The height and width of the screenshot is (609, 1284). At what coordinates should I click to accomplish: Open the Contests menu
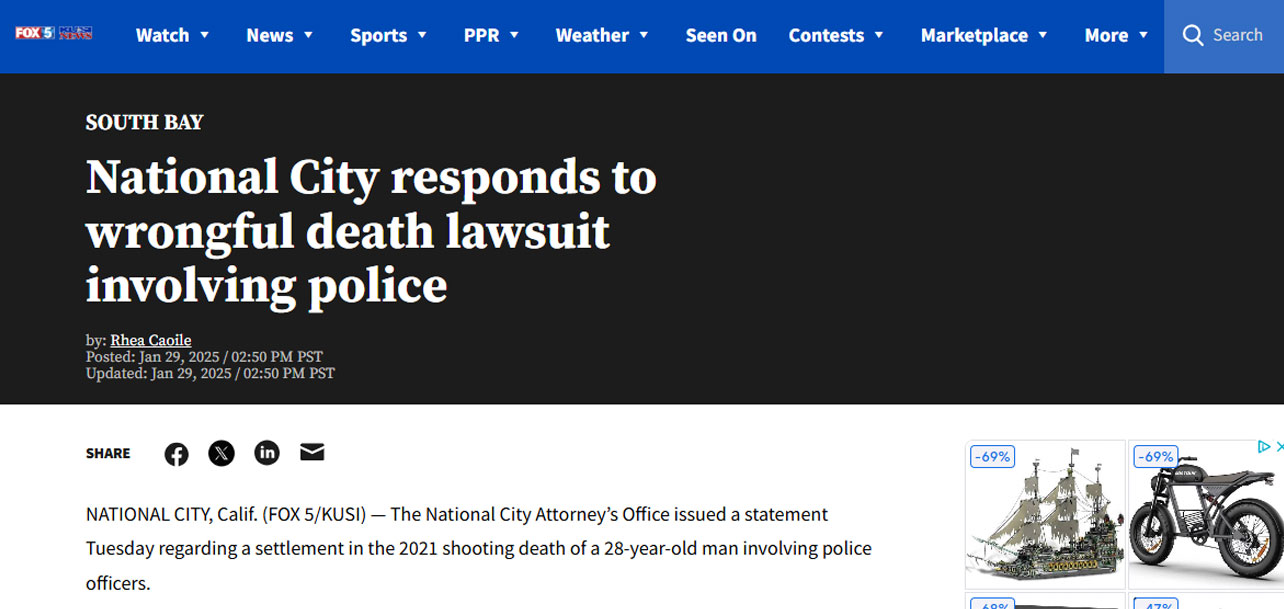point(836,35)
